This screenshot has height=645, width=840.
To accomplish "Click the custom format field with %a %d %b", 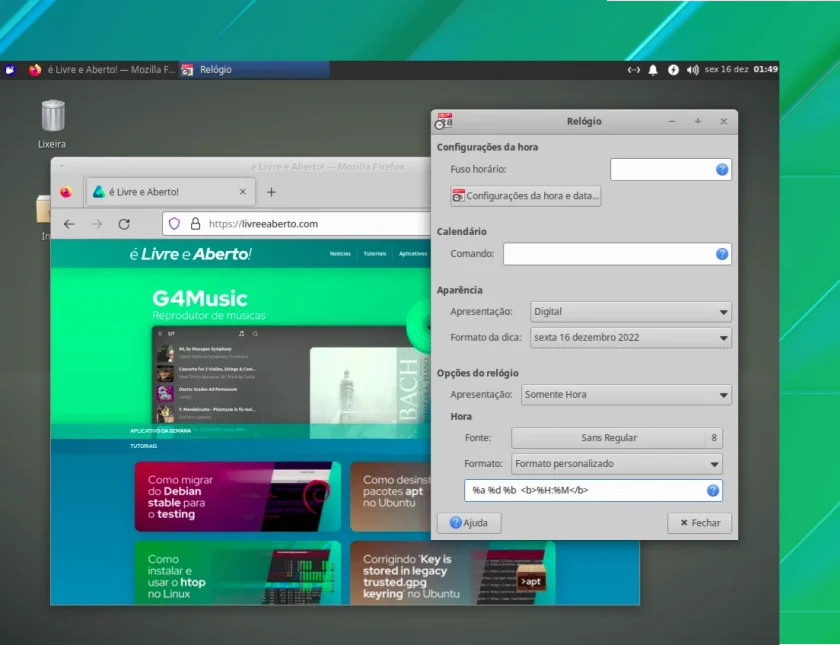I will pos(593,490).
